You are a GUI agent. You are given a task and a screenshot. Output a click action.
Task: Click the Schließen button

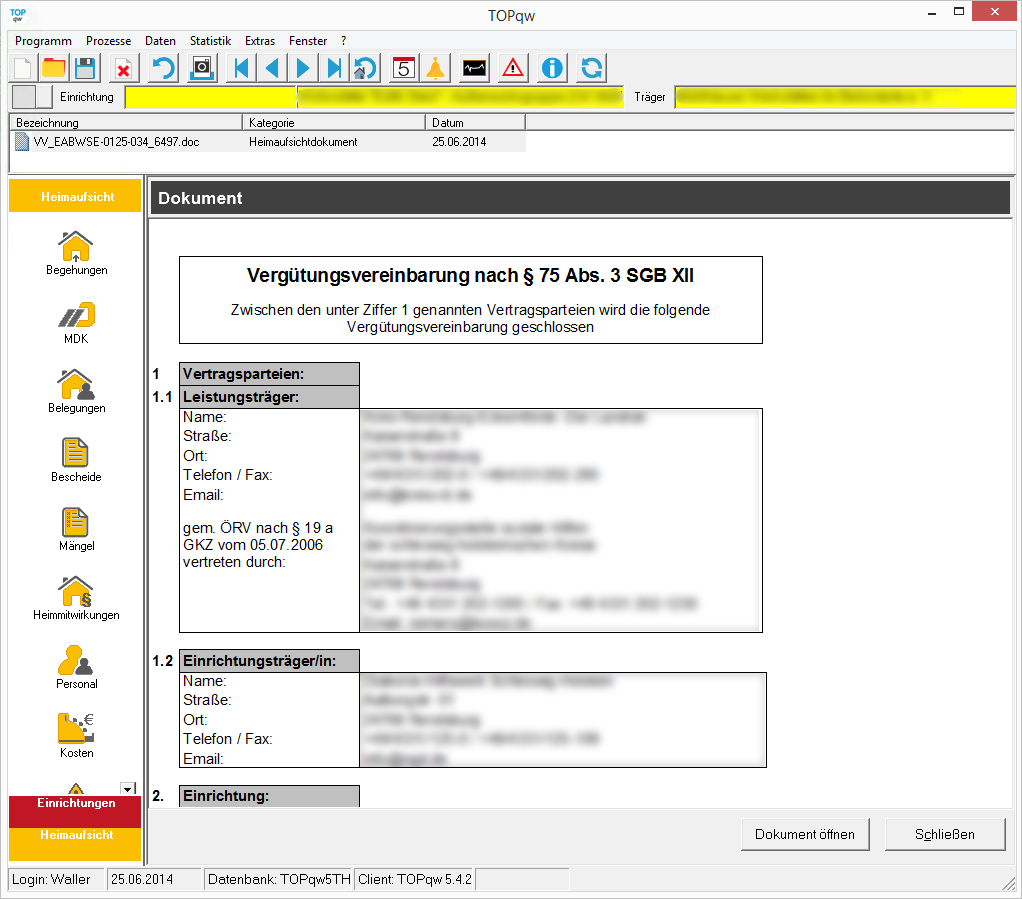944,834
